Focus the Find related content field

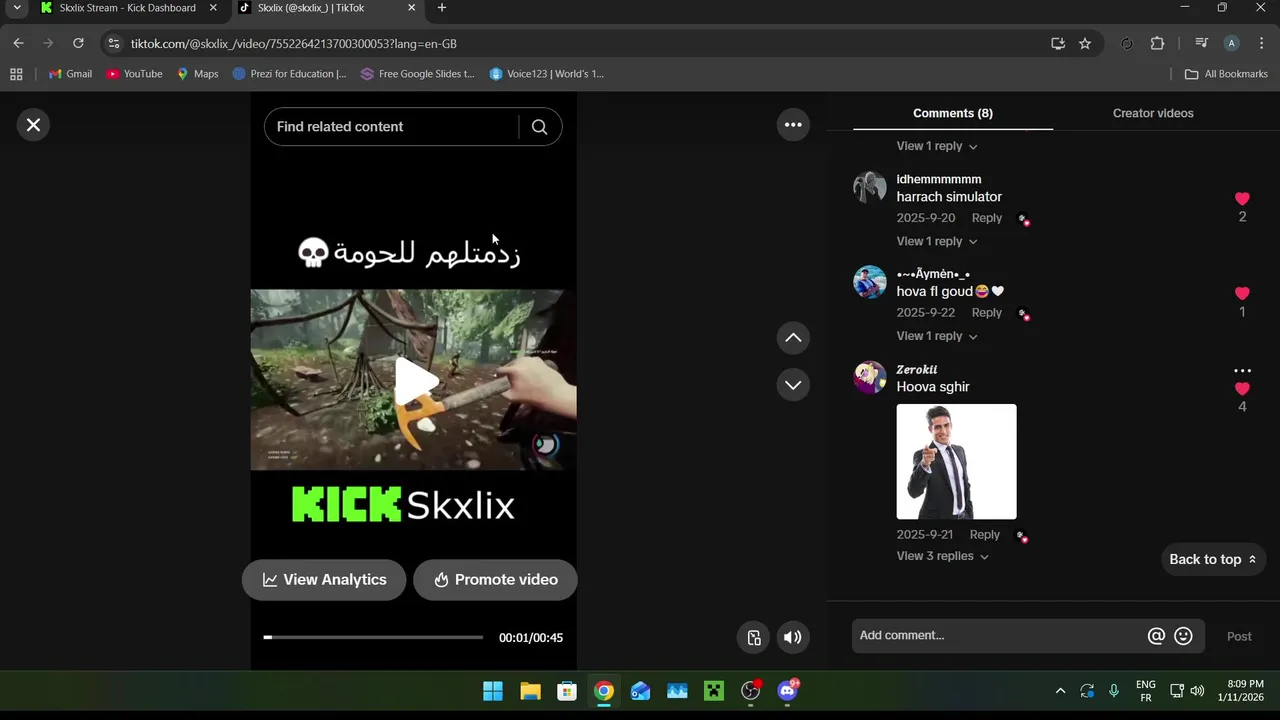[x=392, y=127]
